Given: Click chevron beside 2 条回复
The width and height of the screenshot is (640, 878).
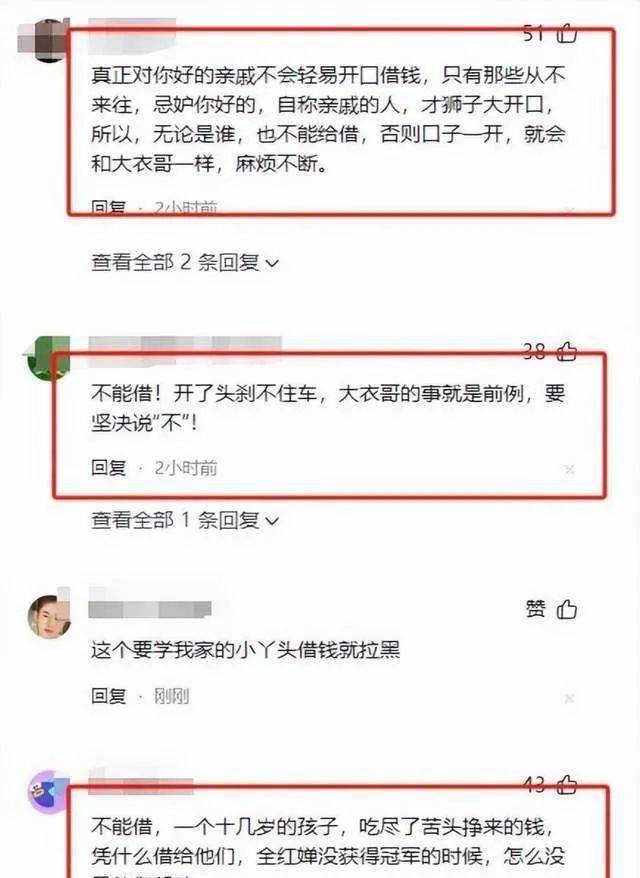Looking at the screenshot, I should (x=272, y=263).
